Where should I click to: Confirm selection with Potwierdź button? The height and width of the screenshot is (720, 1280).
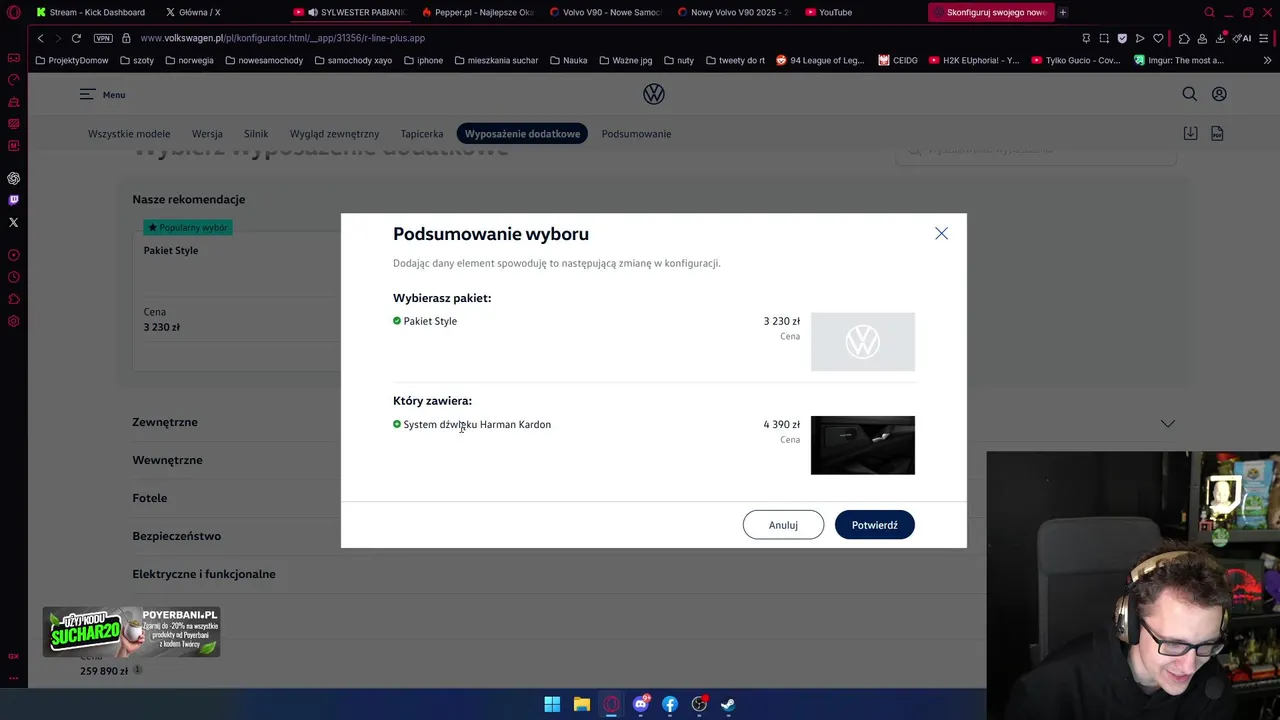click(874, 525)
